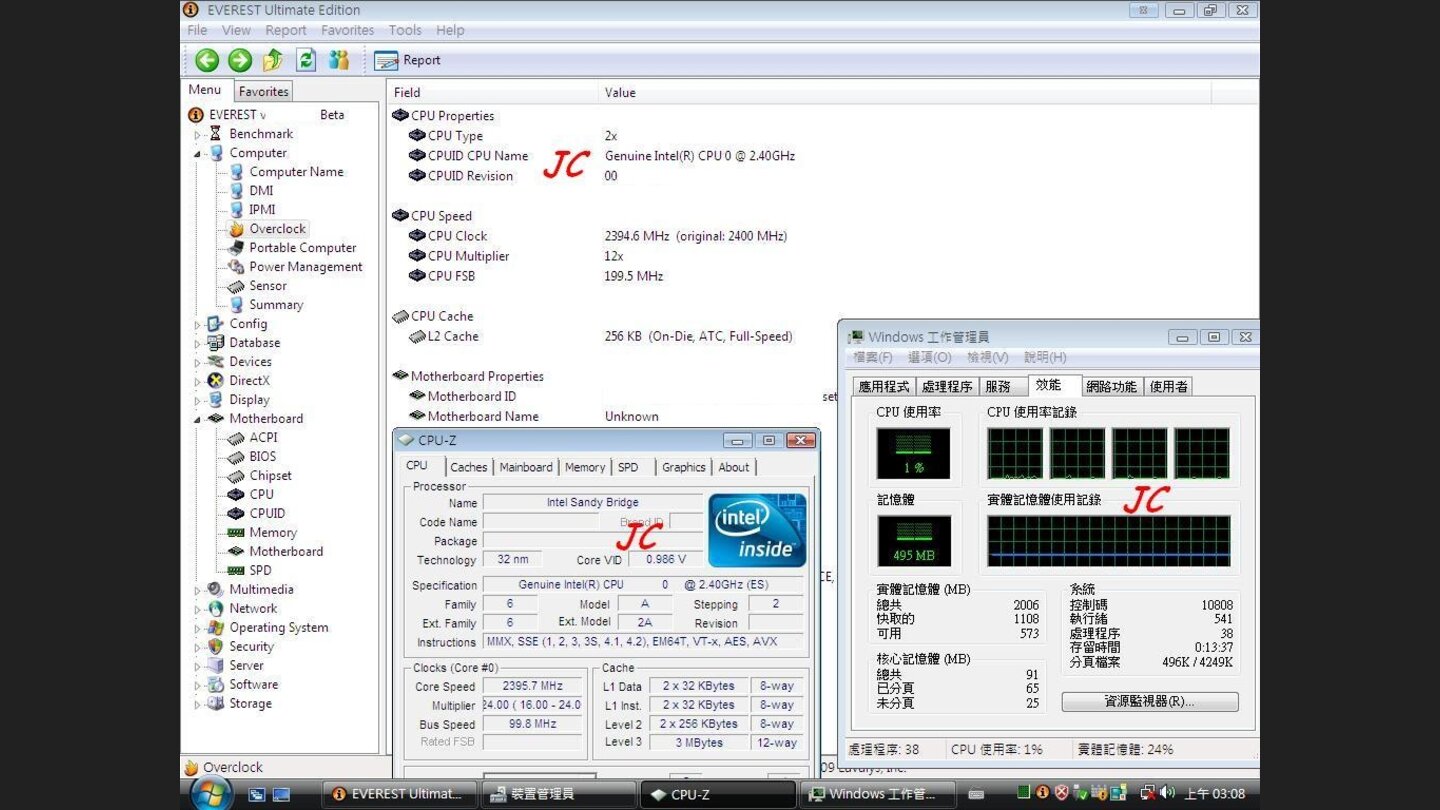
Task: Open the View menu in EVEREST
Action: pos(237,30)
